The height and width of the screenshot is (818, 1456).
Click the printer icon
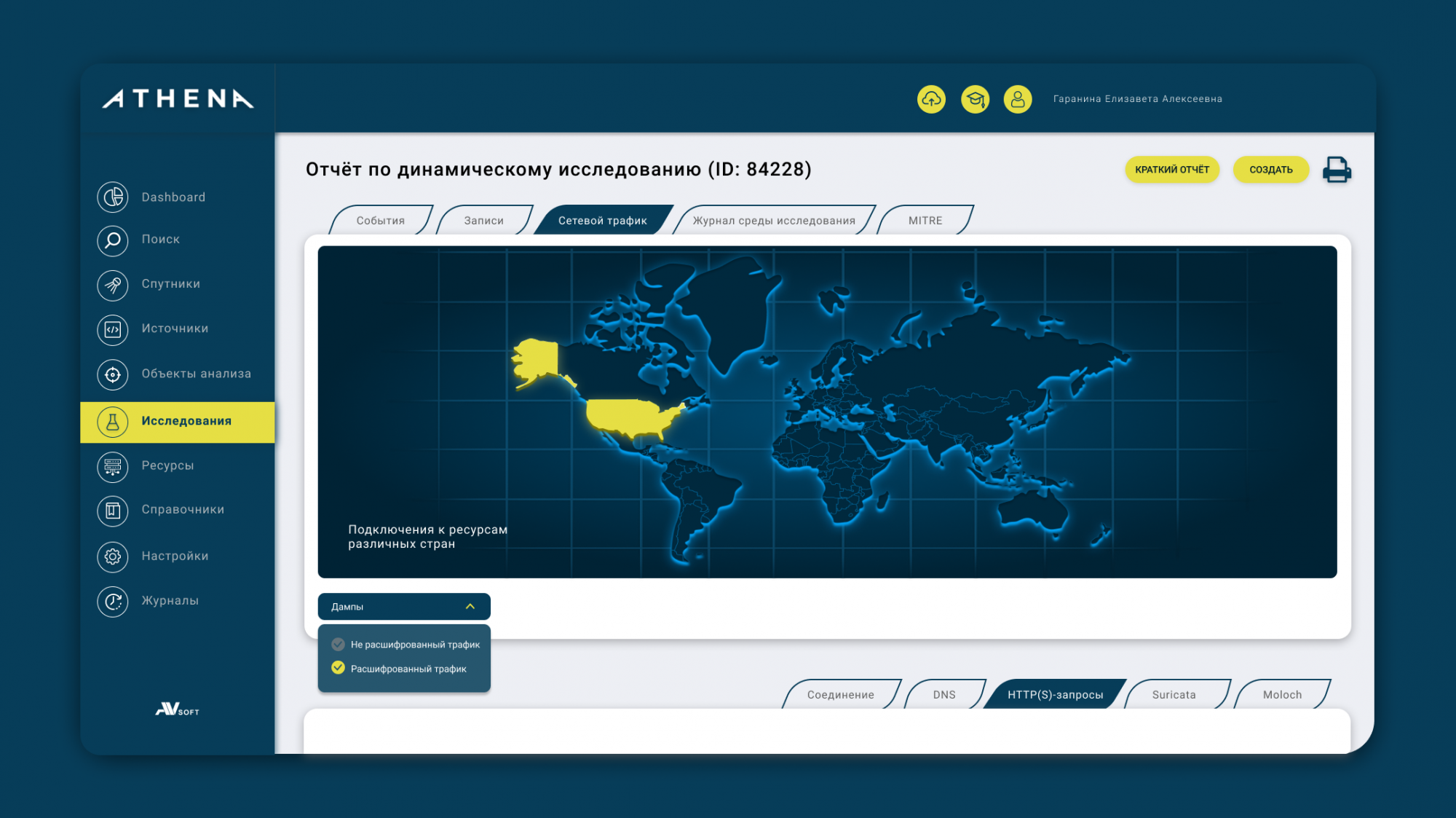pos(1337,170)
